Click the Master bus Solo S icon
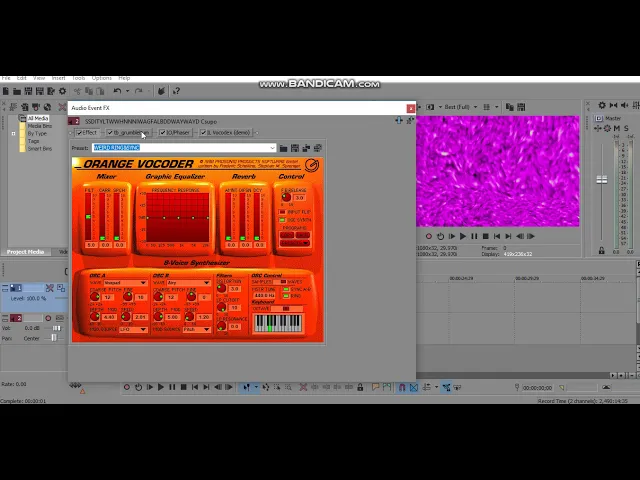The image size is (640, 480). pos(627,128)
